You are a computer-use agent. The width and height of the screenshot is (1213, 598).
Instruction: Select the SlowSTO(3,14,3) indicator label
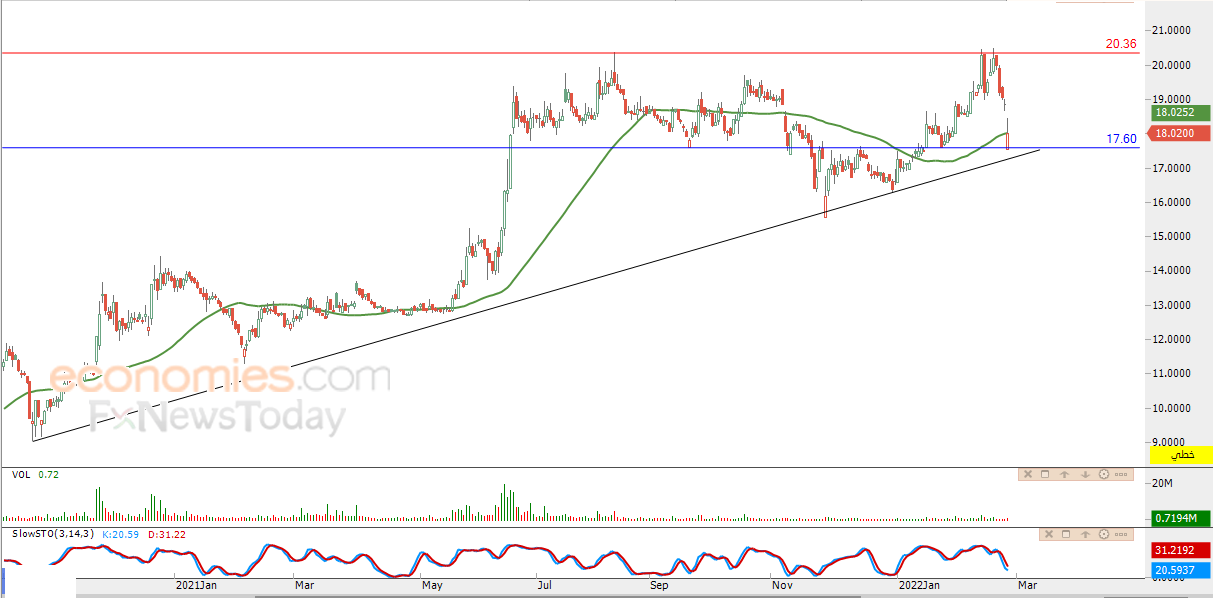pos(54,534)
